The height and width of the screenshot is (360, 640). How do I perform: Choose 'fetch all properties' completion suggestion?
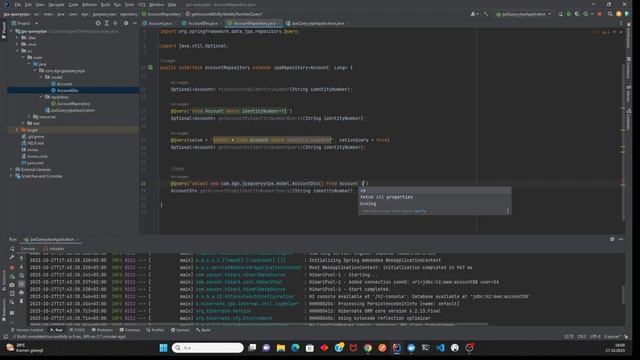pyautogui.click(x=434, y=197)
